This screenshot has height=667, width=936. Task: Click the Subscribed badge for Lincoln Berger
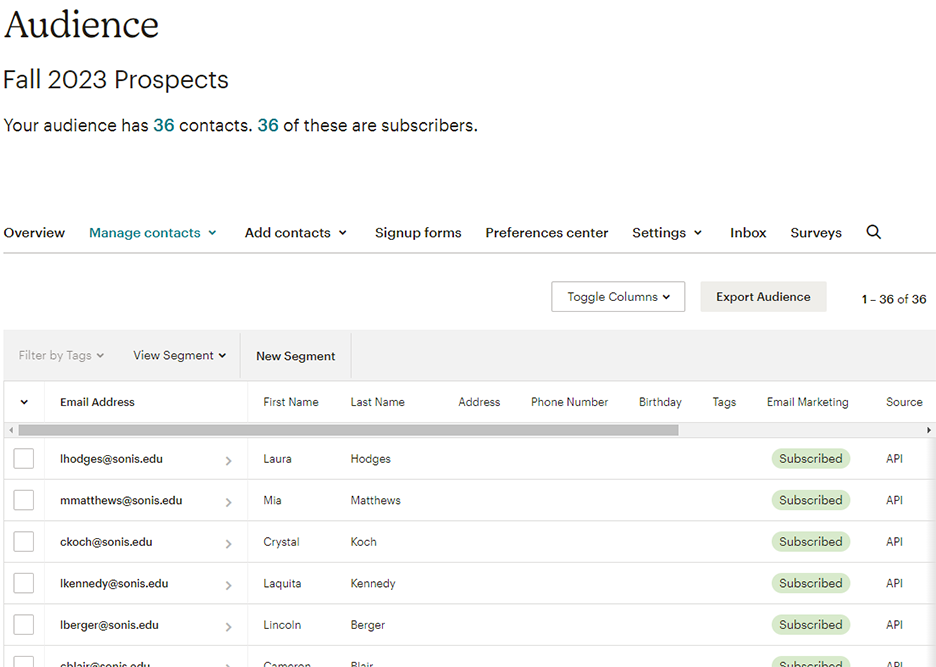point(810,624)
